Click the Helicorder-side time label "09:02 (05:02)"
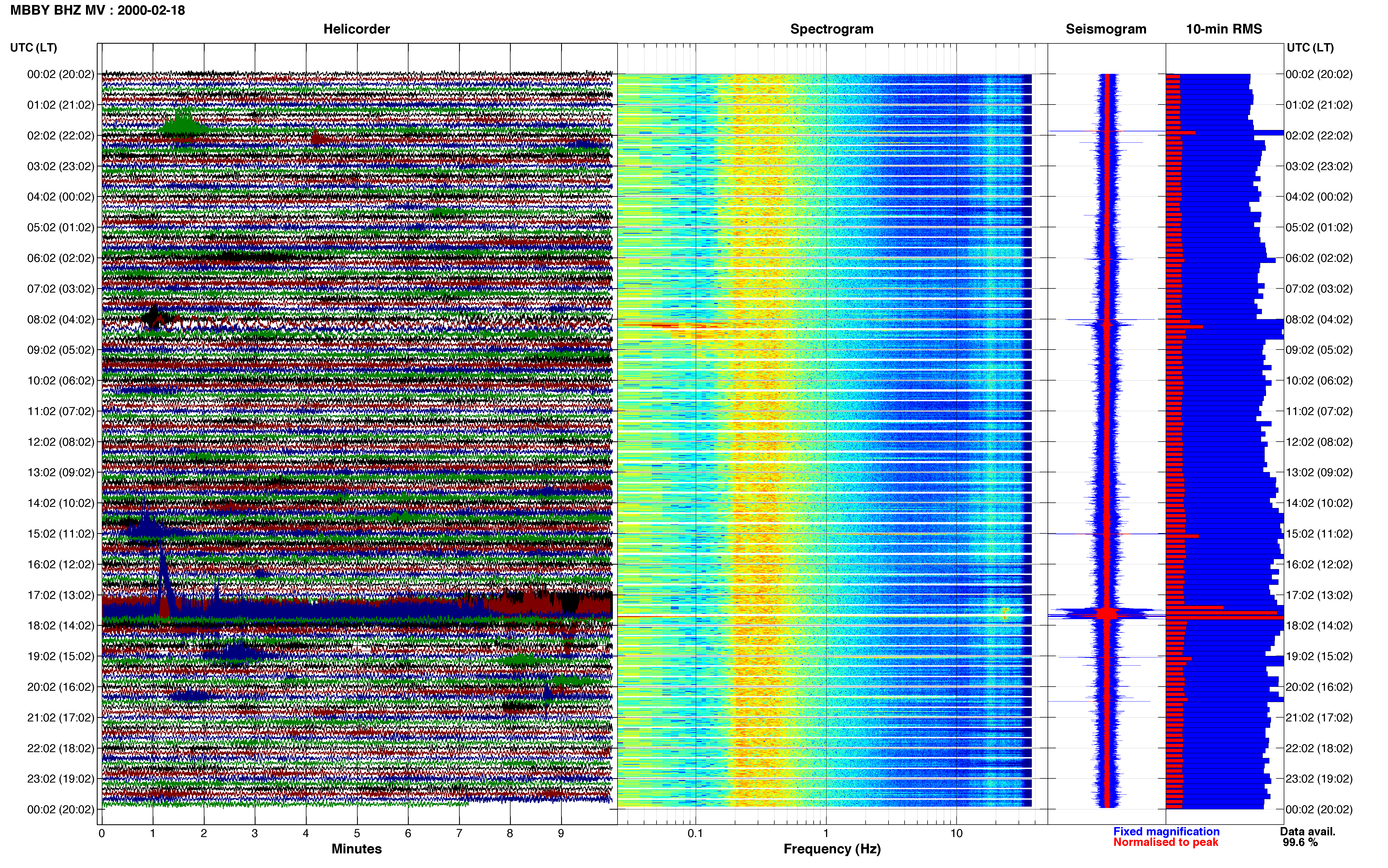 click(x=61, y=350)
